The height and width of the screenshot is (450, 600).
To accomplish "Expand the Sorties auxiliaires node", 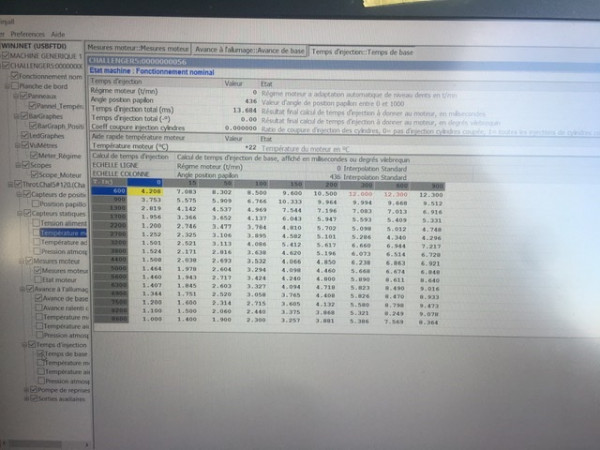I will [26, 399].
